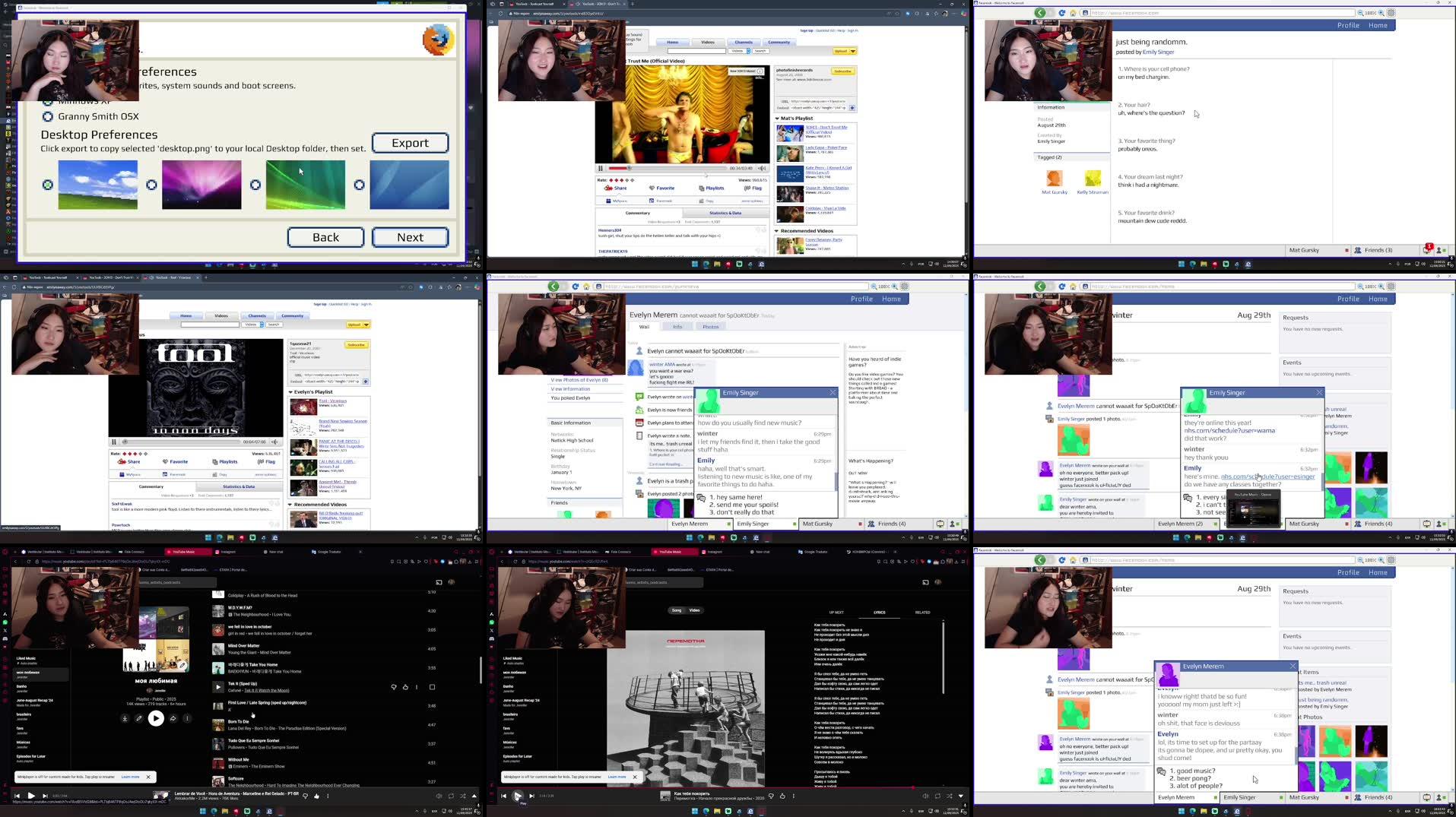This screenshot has height=817, width=1456.
Task: Click the Export button for desktop.png
Action: click(x=410, y=143)
